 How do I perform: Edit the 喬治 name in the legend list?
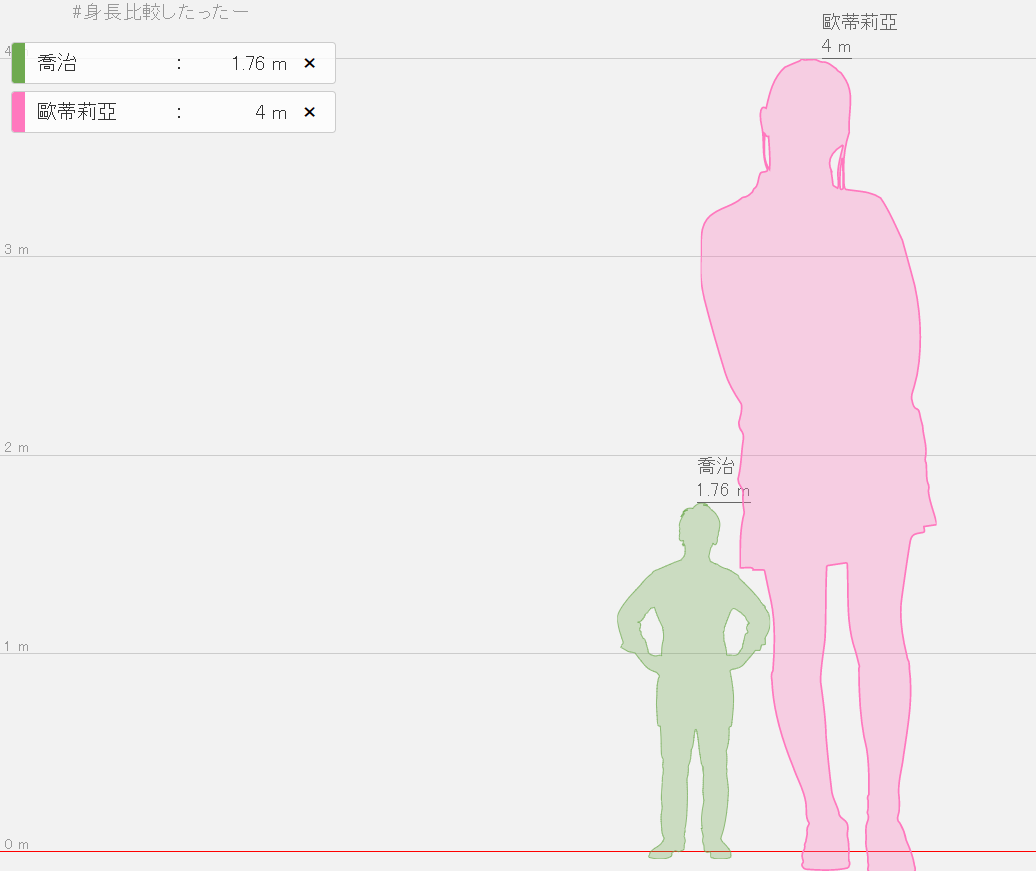58,64
